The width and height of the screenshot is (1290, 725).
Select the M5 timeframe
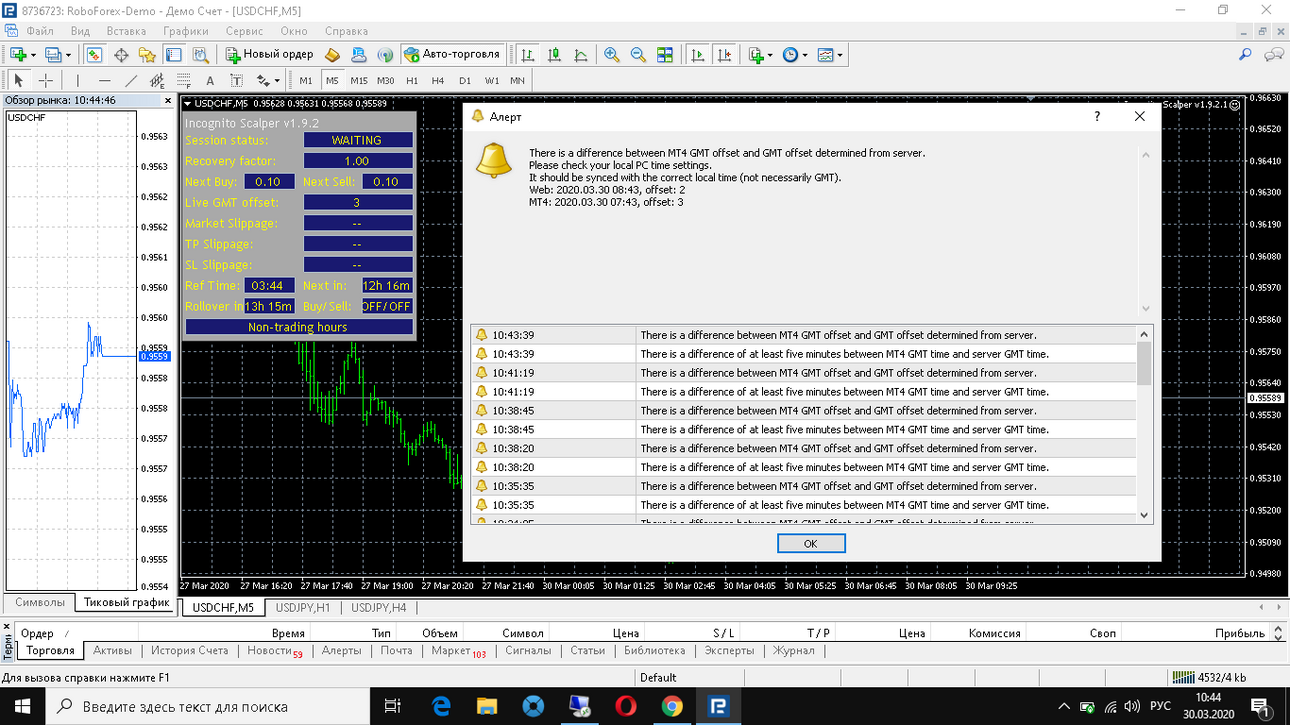pos(332,80)
